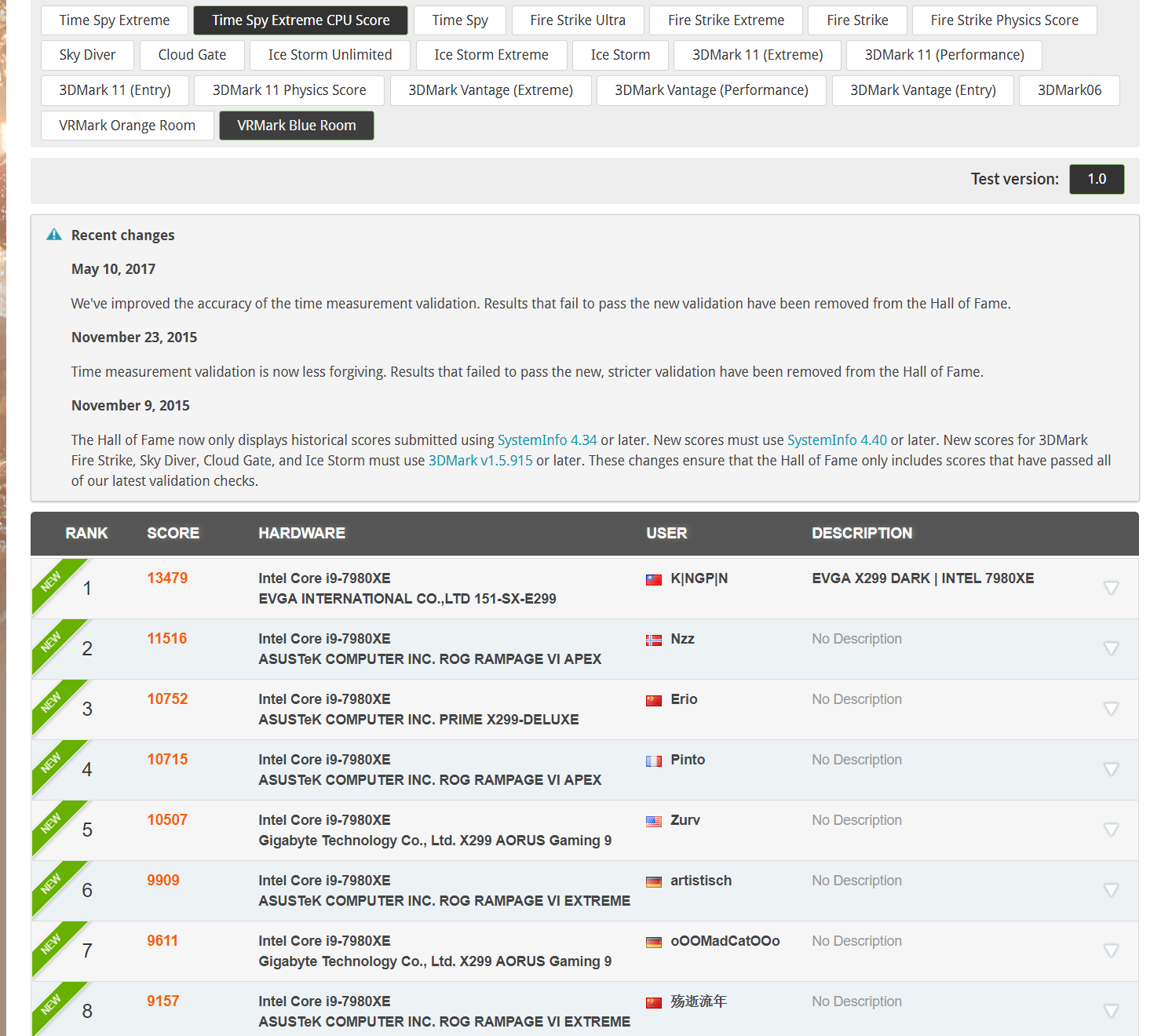The width and height of the screenshot is (1161, 1036).
Task: Open the score 9909 result
Action: pyautogui.click(x=163, y=881)
